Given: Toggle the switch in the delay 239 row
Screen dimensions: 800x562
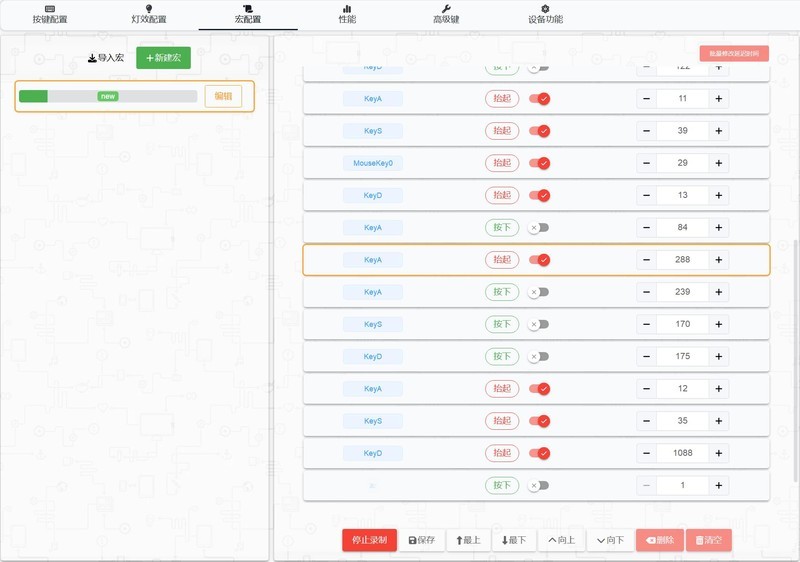Looking at the screenshot, I should tap(538, 292).
